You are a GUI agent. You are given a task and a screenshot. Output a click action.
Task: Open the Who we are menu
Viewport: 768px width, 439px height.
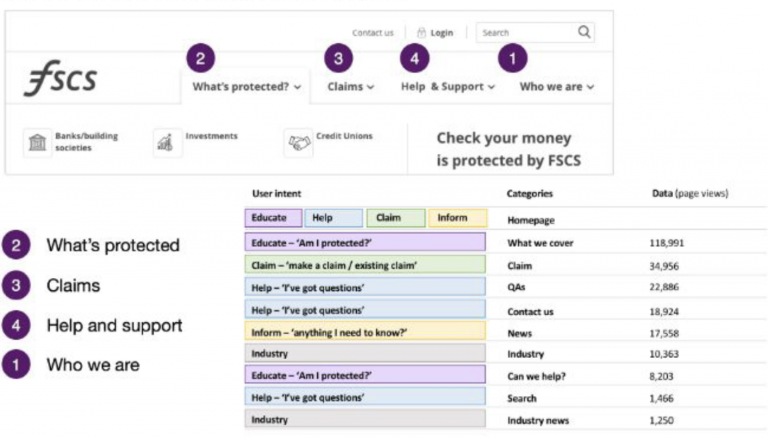[x=556, y=87]
